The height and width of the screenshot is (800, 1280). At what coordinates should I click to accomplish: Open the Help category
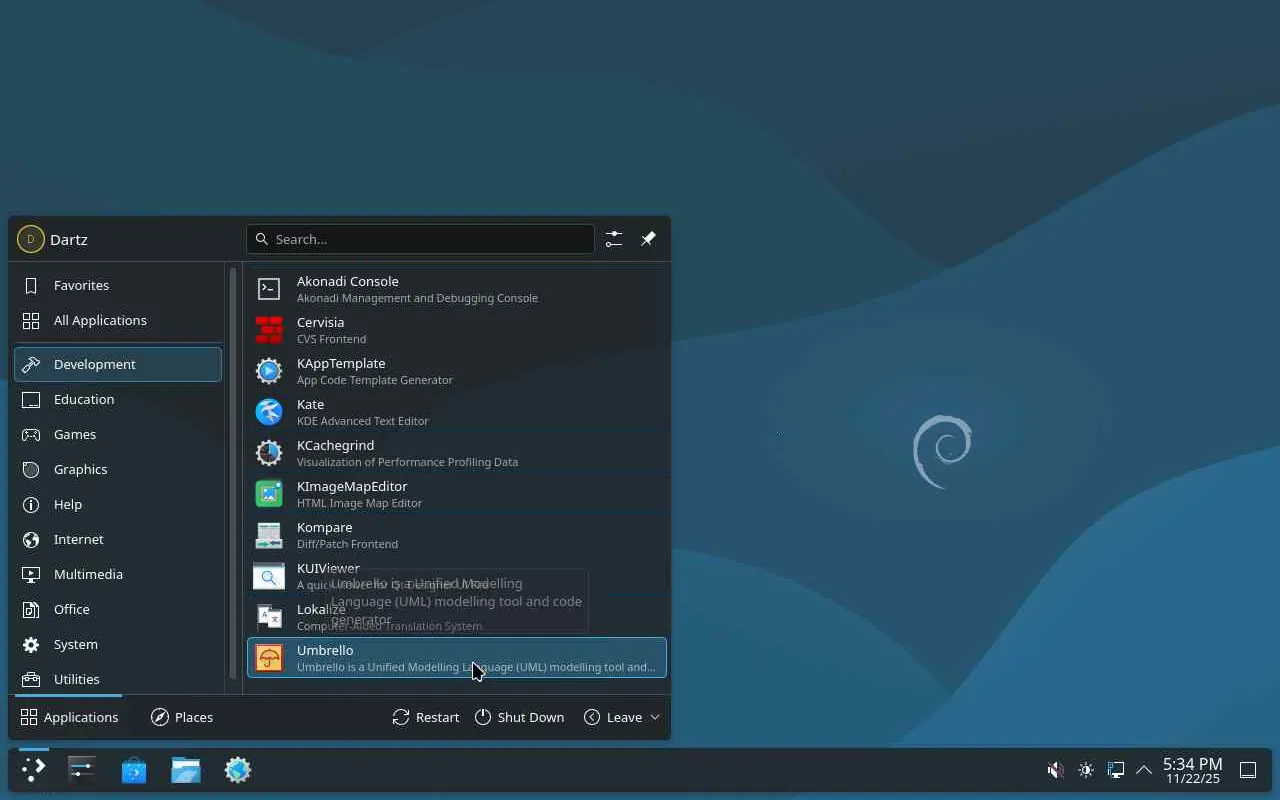coord(118,504)
